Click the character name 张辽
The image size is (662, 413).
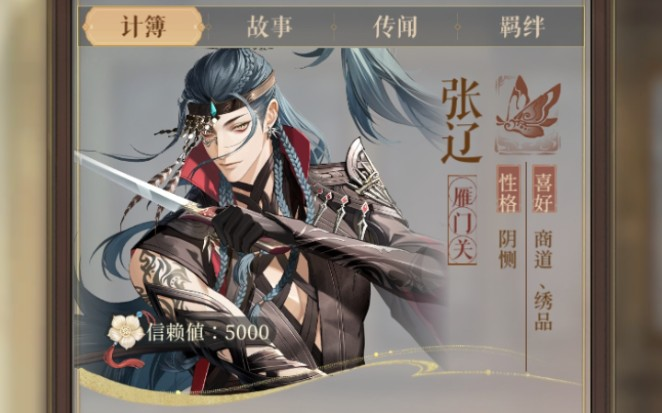tap(461, 121)
